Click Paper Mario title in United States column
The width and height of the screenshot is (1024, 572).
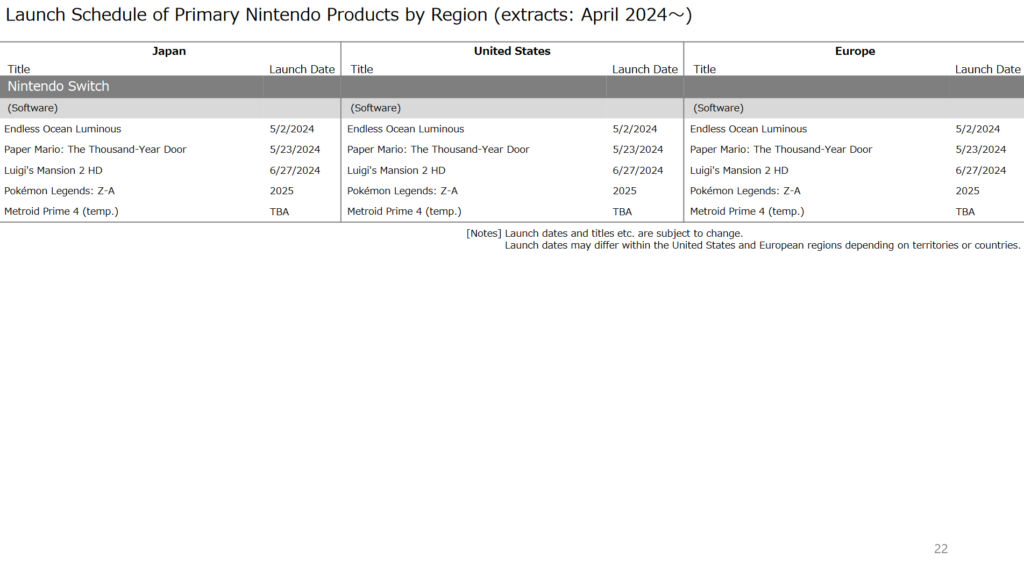438,150
